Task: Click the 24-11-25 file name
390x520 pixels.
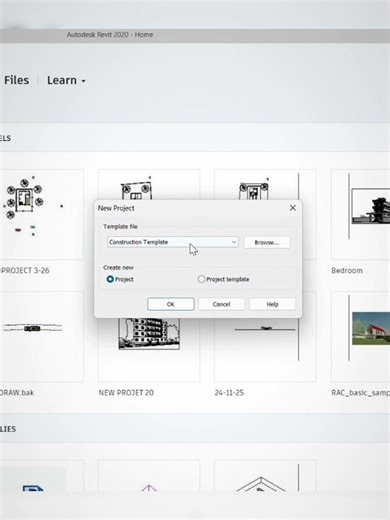Action: tap(229, 393)
